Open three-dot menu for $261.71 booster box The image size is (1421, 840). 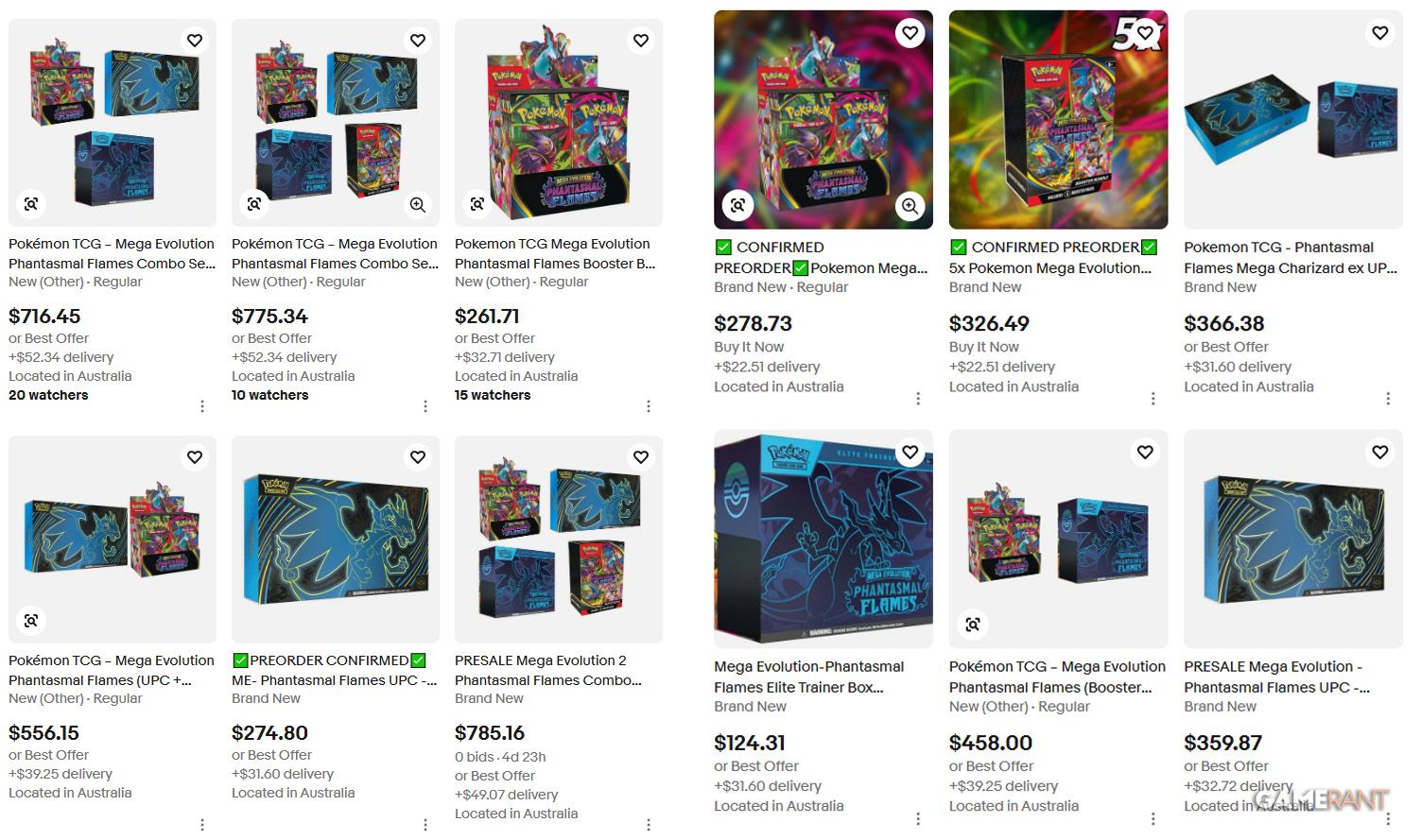[649, 406]
